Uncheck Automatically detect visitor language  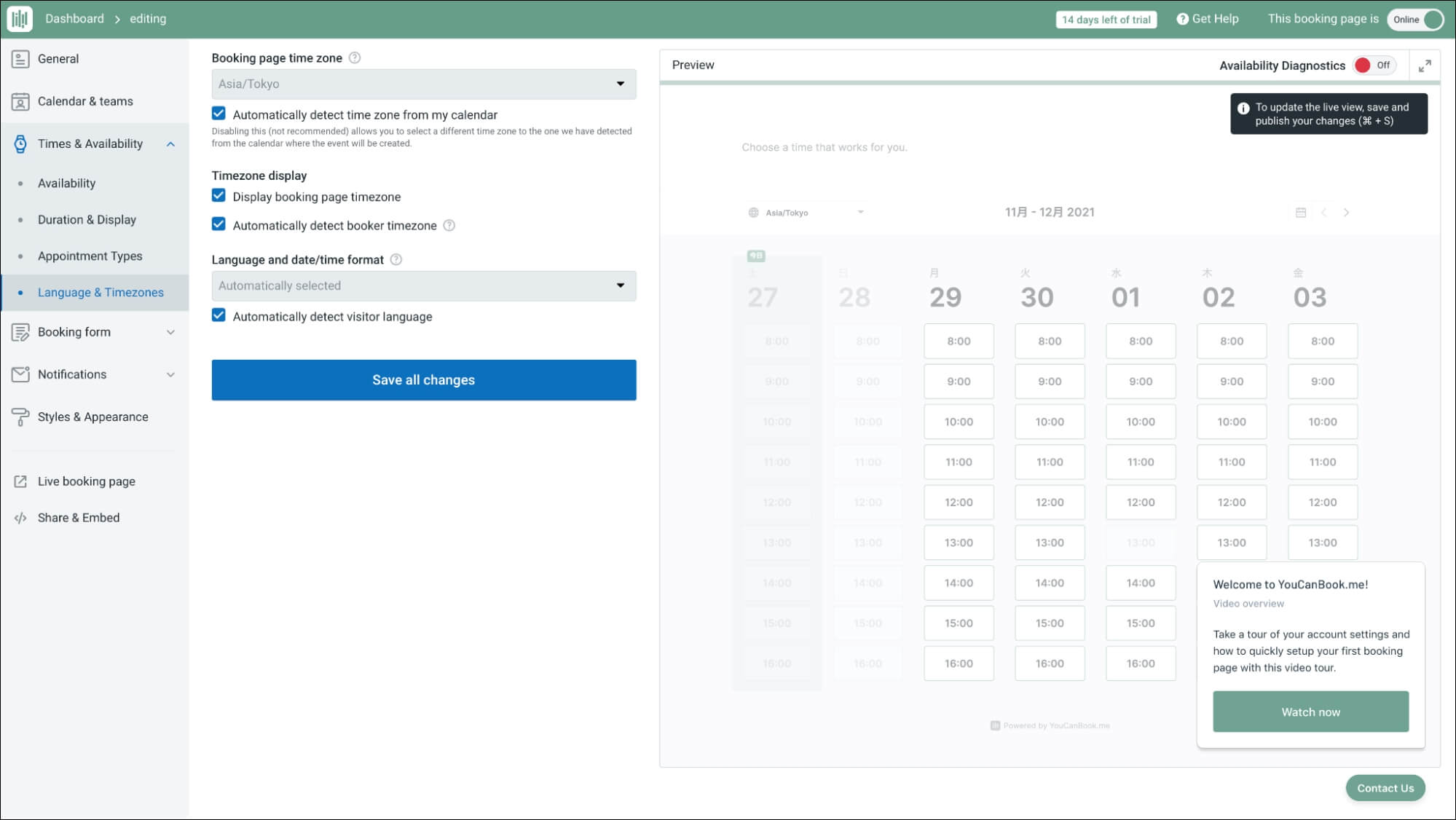[x=219, y=315]
